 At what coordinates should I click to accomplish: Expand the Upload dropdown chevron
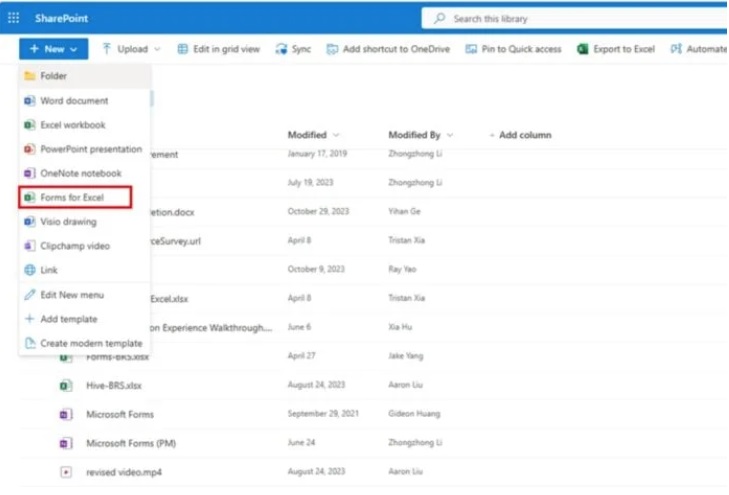click(157, 49)
